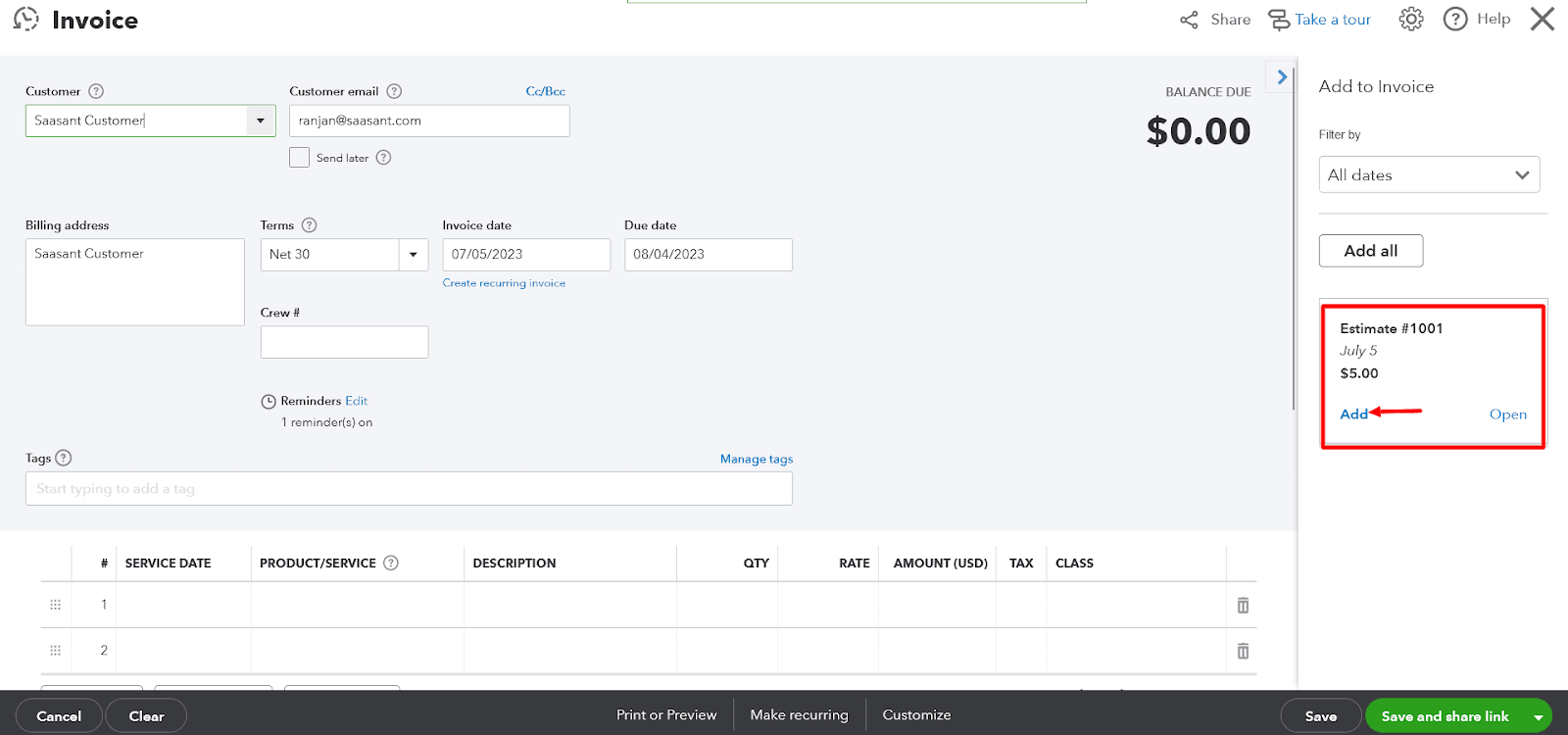Delete line 2 with trash icon
The image size is (1568, 735).
coord(1243,651)
